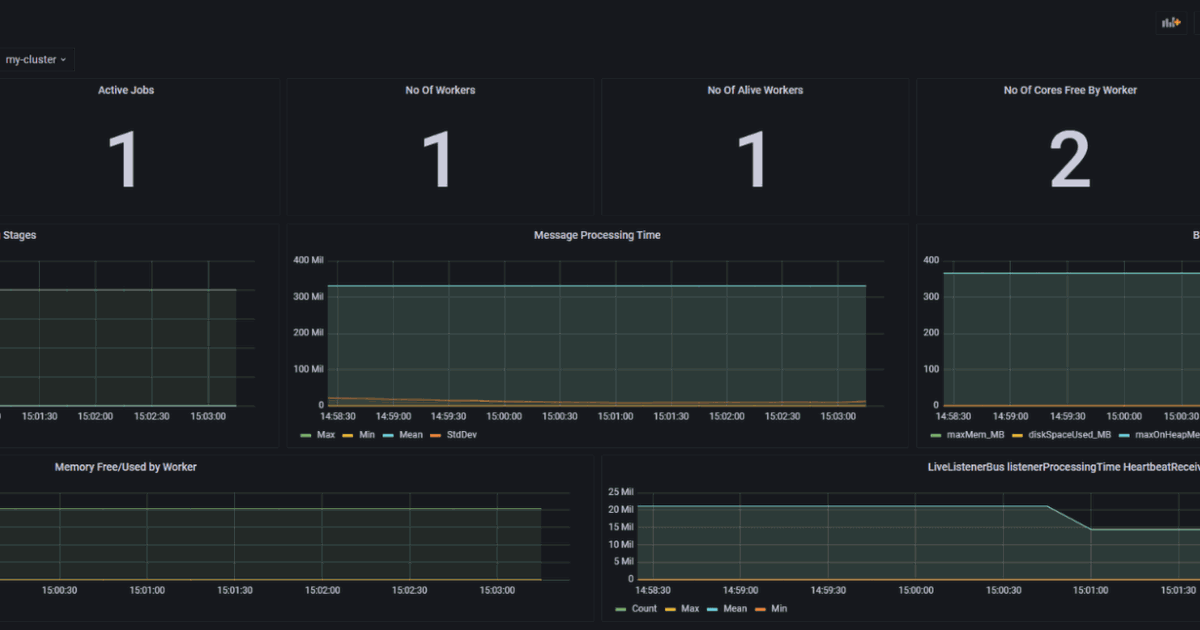The height and width of the screenshot is (630, 1200).
Task: Click the Active Jobs value 1
Action: (x=124, y=160)
